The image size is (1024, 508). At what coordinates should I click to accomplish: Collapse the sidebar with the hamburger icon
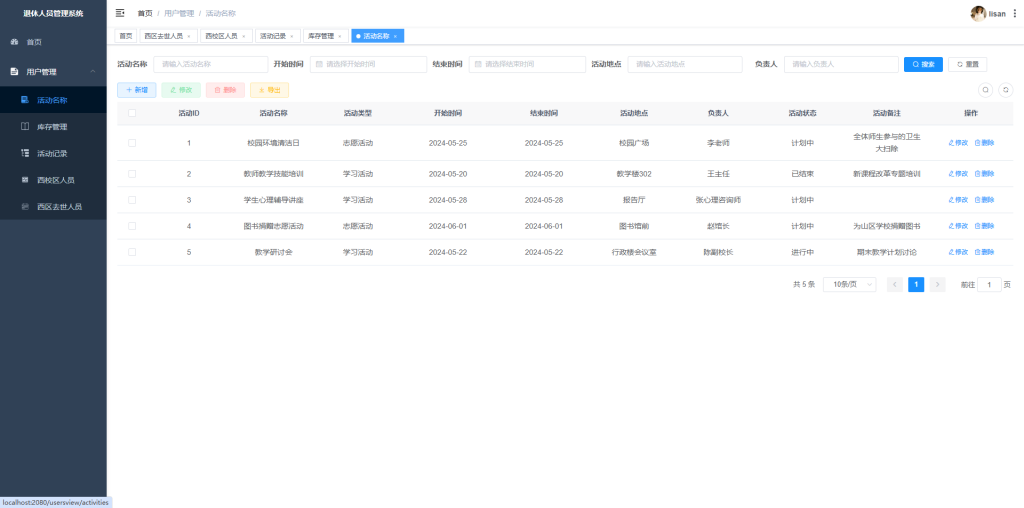[x=120, y=13]
